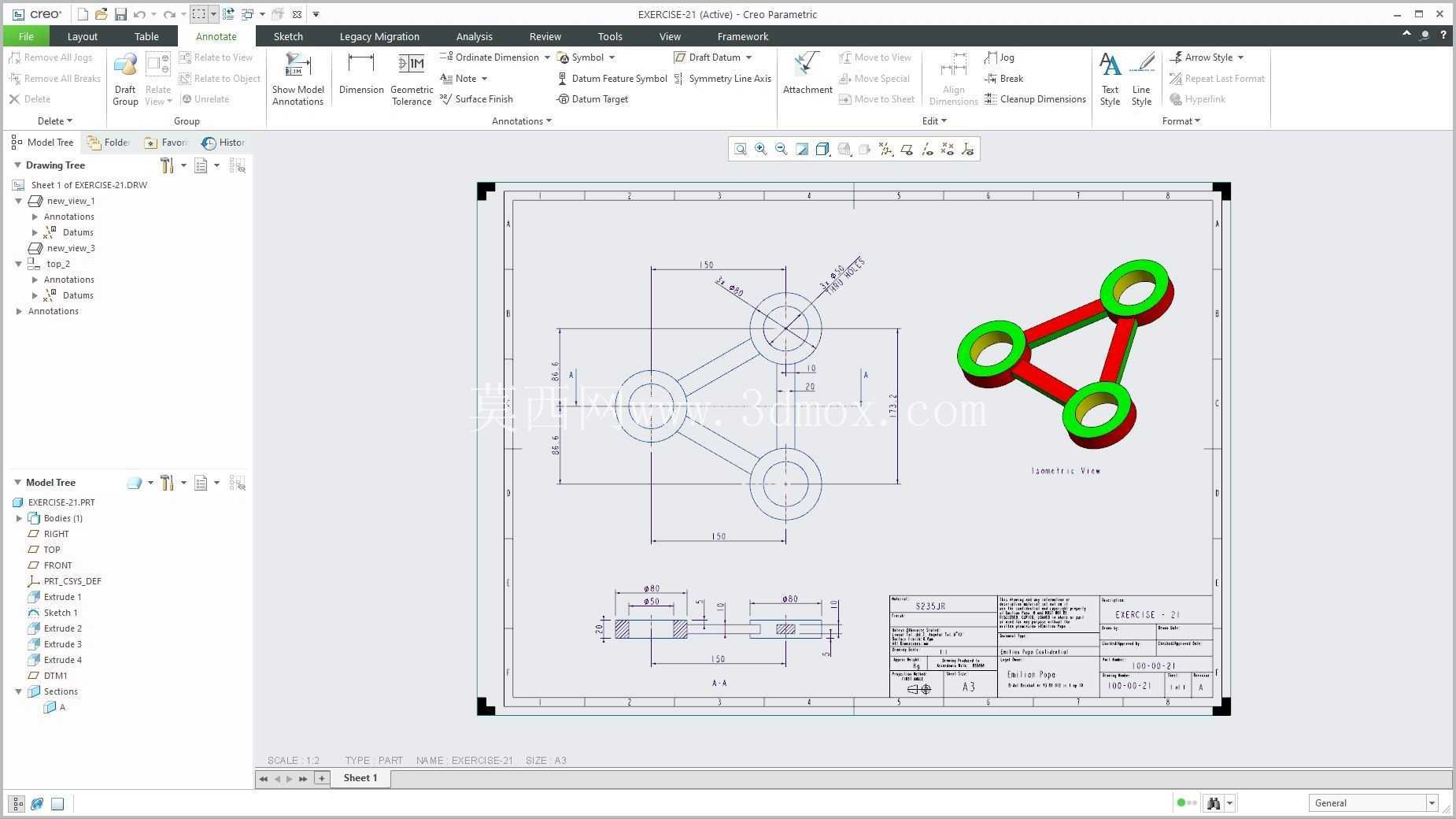Click the Surface Finish tool

pos(476,99)
